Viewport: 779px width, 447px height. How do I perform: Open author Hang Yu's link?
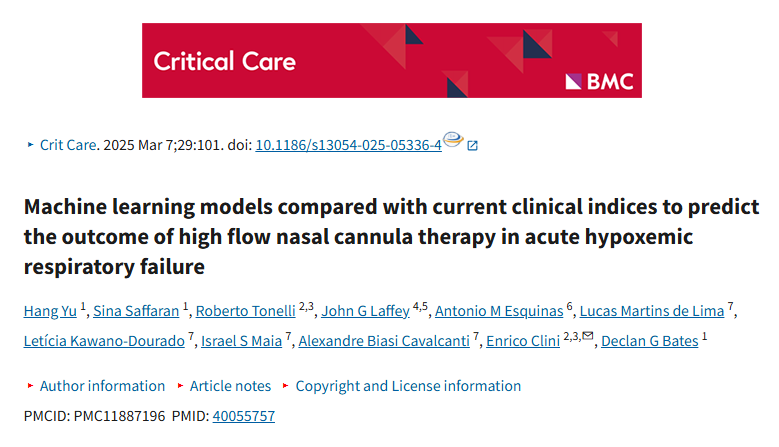(50, 311)
